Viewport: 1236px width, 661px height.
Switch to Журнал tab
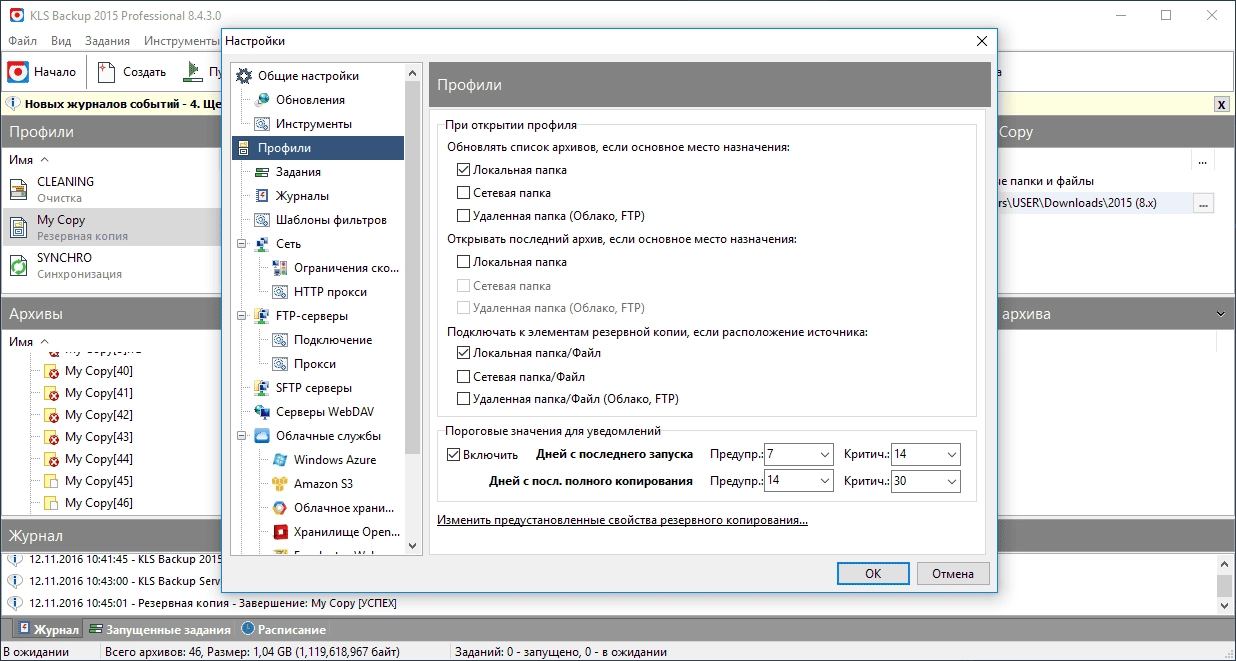point(49,630)
